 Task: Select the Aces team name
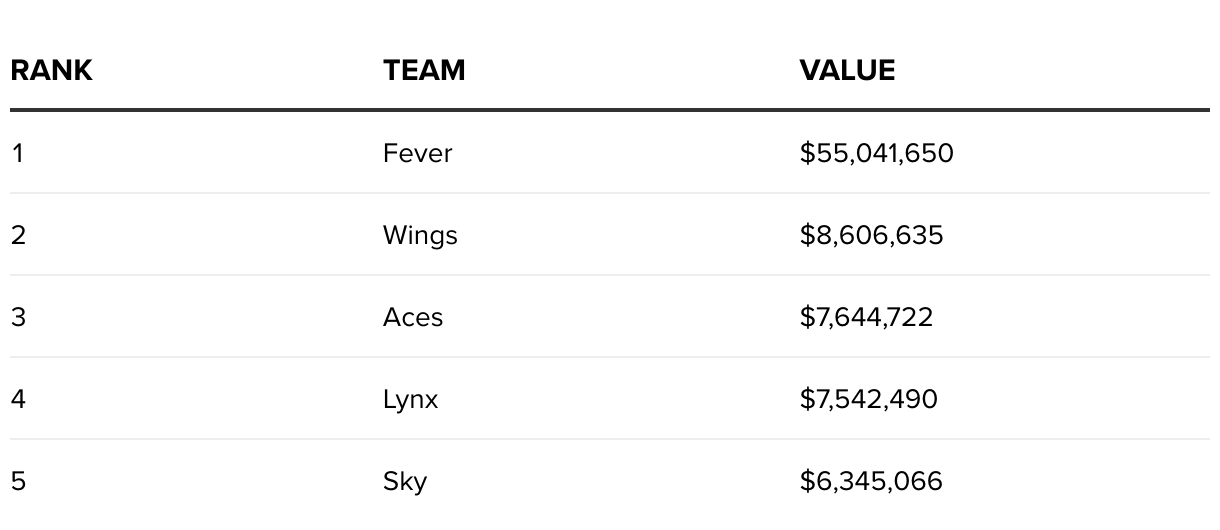tap(413, 317)
